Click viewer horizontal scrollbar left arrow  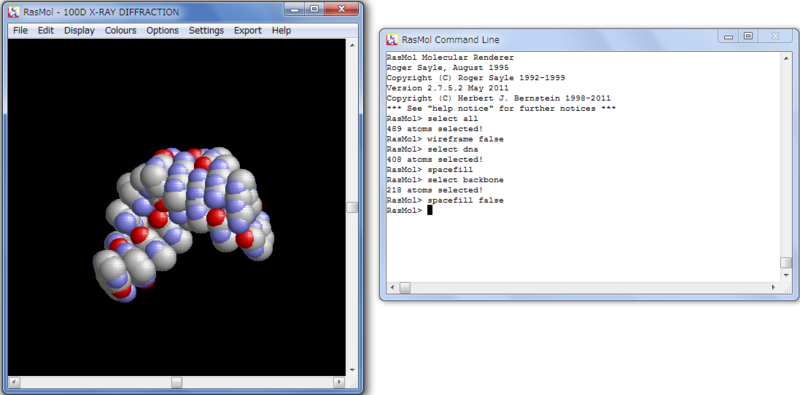click(14, 382)
